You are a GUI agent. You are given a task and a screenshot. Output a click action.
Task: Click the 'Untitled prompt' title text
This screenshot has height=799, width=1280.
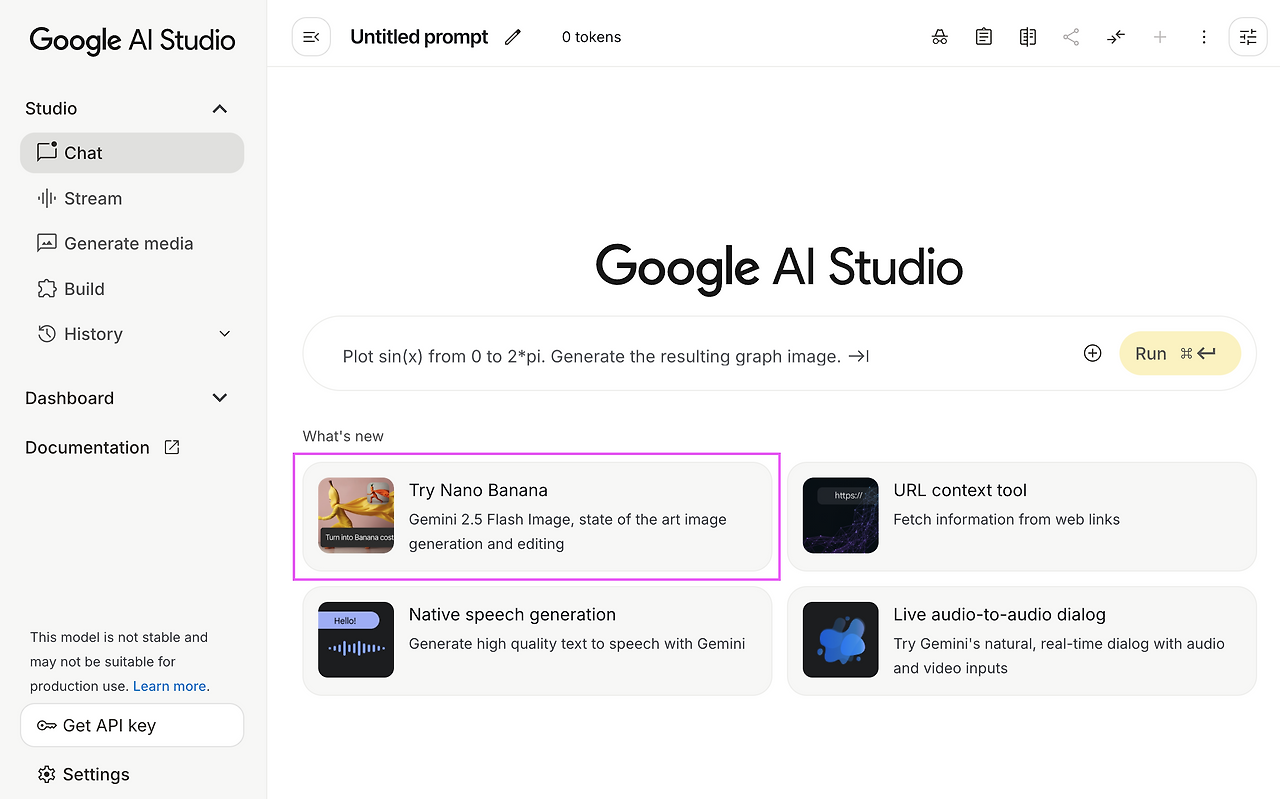[419, 37]
